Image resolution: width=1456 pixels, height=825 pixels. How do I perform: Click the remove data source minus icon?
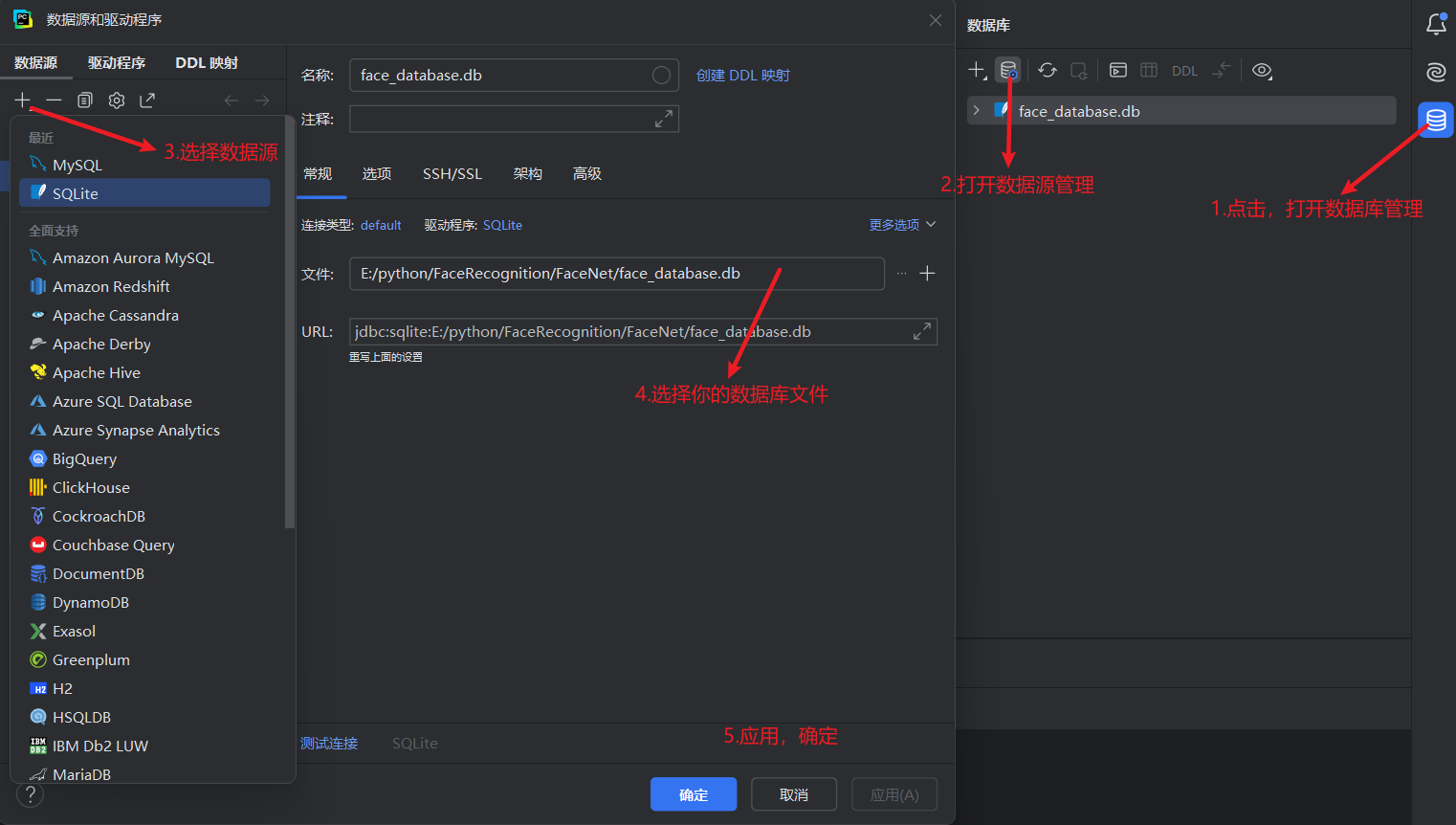tap(54, 100)
